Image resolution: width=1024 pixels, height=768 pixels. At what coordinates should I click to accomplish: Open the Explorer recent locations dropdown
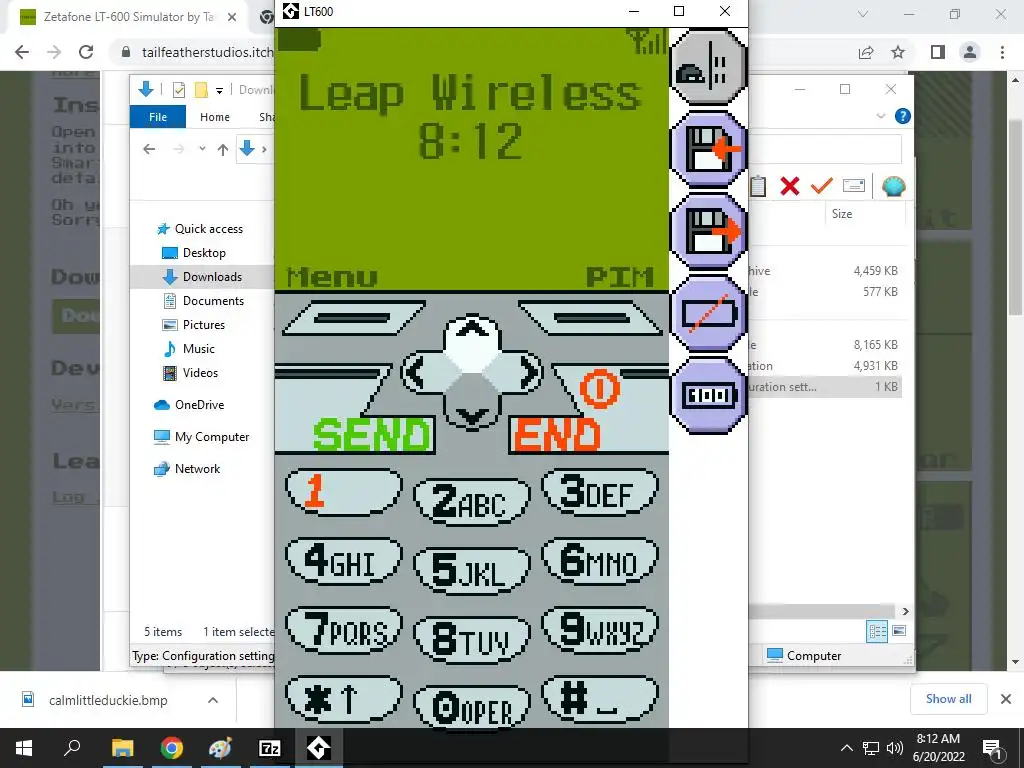[x=202, y=150]
